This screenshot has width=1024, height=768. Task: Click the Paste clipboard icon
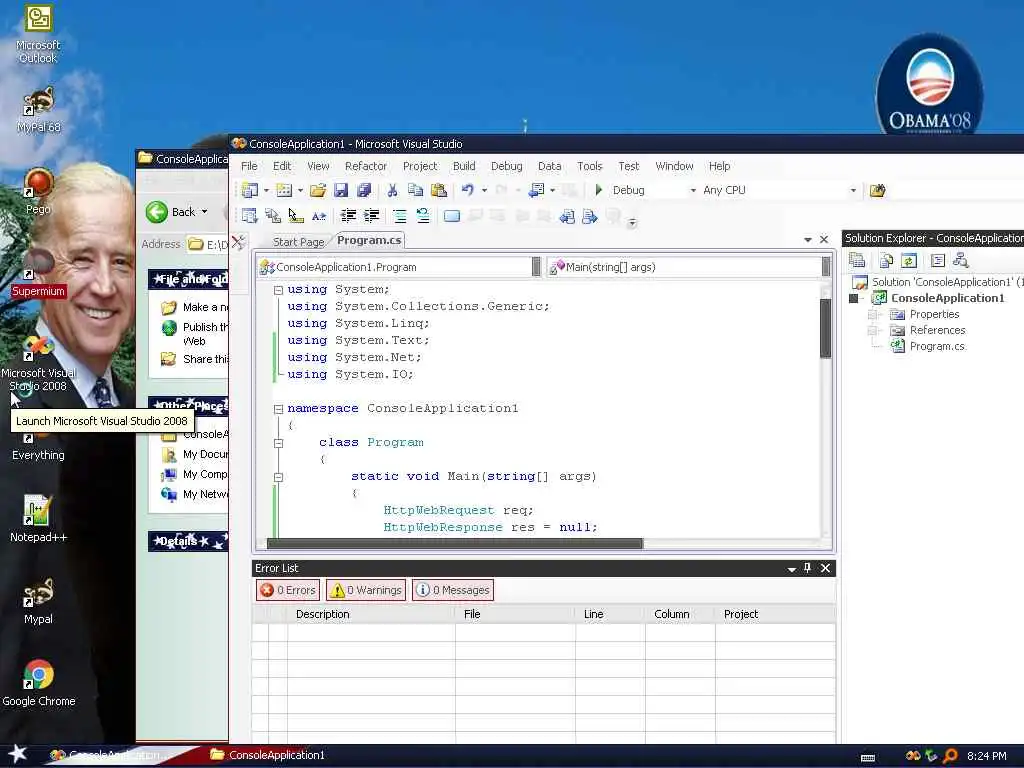[x=439, y=190]
